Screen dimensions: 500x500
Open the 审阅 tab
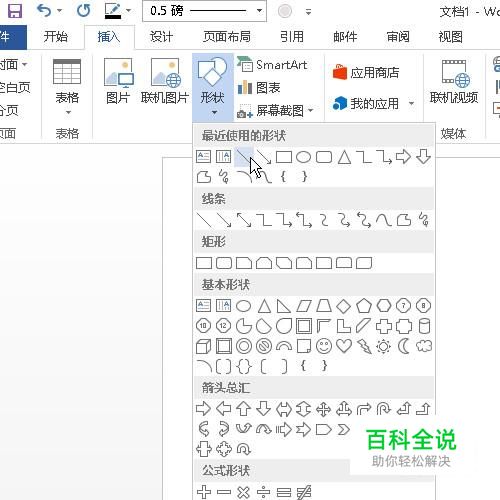(398, 37)
